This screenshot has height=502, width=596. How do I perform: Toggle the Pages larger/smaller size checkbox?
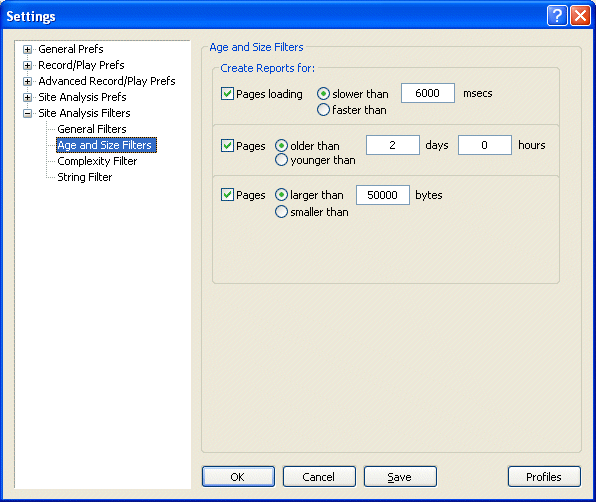click(x=227, y=195)
